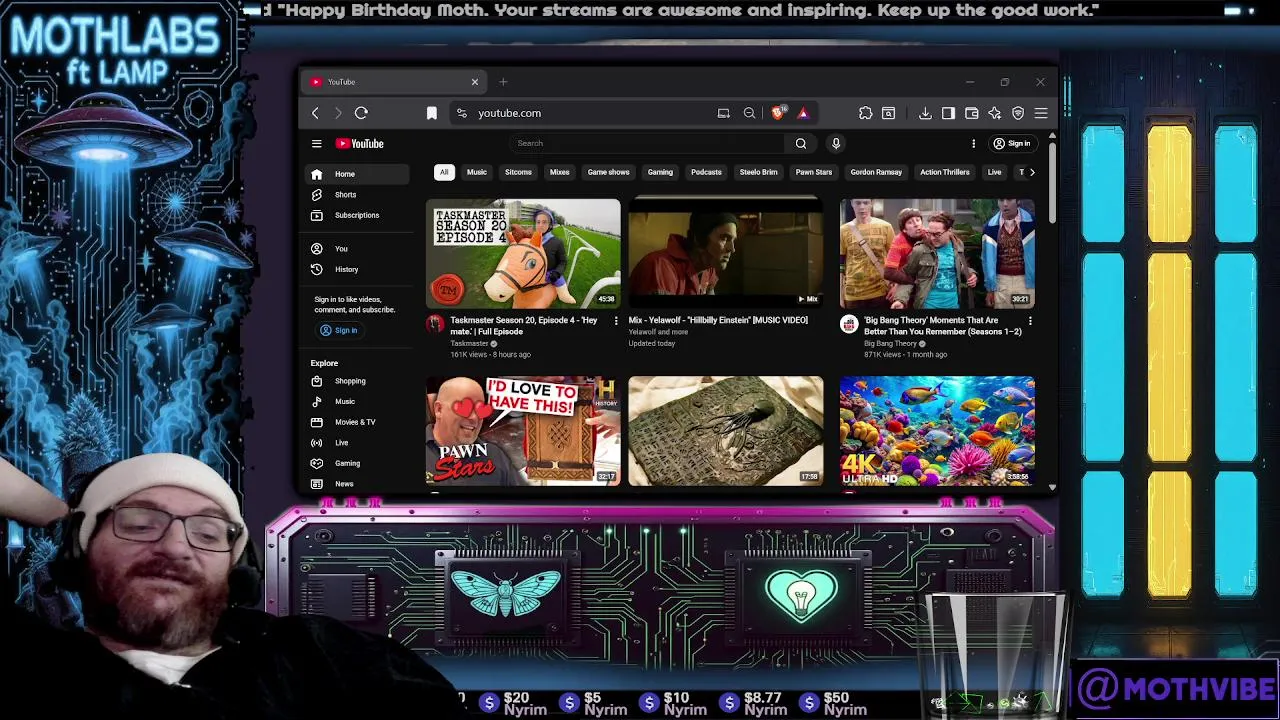Open the Big Bang Theory channel link
This screenshot has height=720, width=1280.
[x=890, y=344]
